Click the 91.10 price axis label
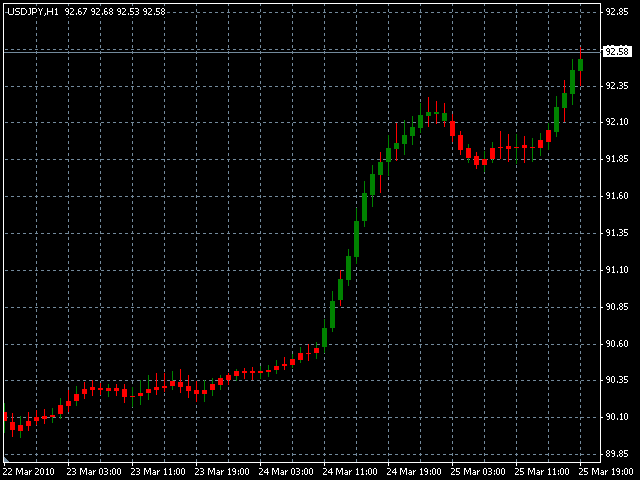 [x=617, y=270]
